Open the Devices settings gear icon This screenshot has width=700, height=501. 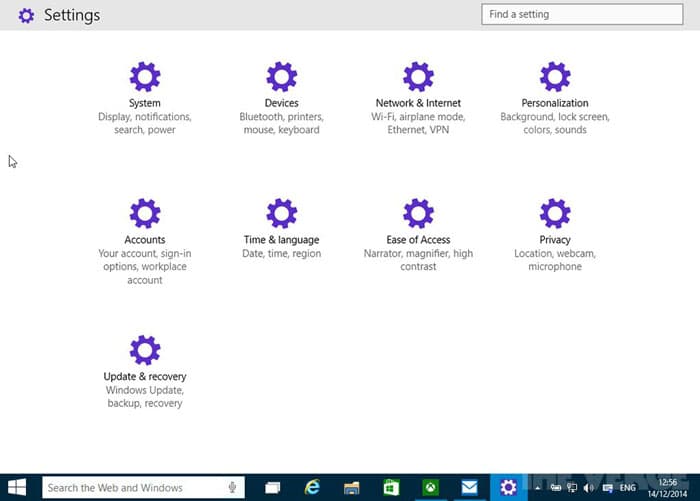pos(281,77)
